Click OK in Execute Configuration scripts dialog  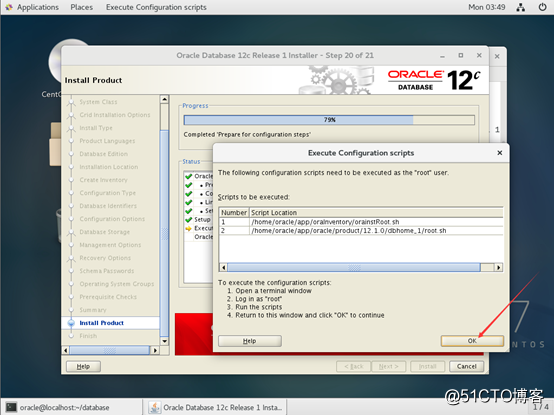pyautogui.click(x=472, y=341)
